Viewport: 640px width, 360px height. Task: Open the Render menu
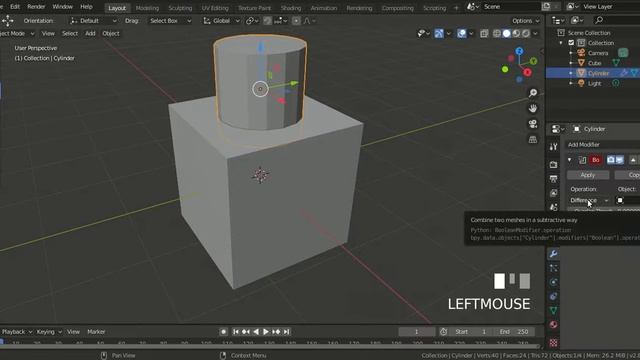[36, 7]
